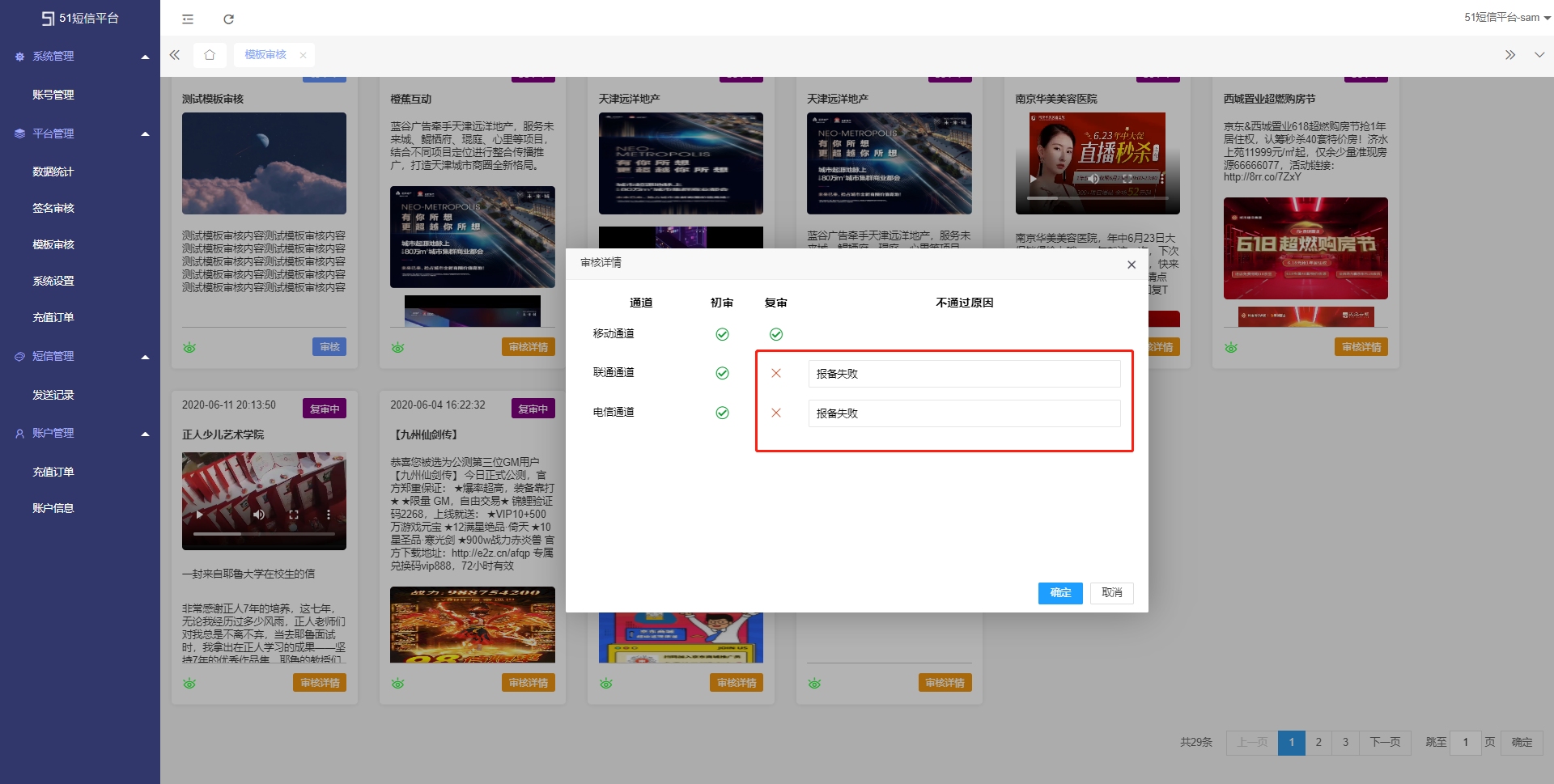Click the 审核 button on 测试模板审核 card
The height and width of the screenshot is (784, 1554).
[x=329, y=347]
